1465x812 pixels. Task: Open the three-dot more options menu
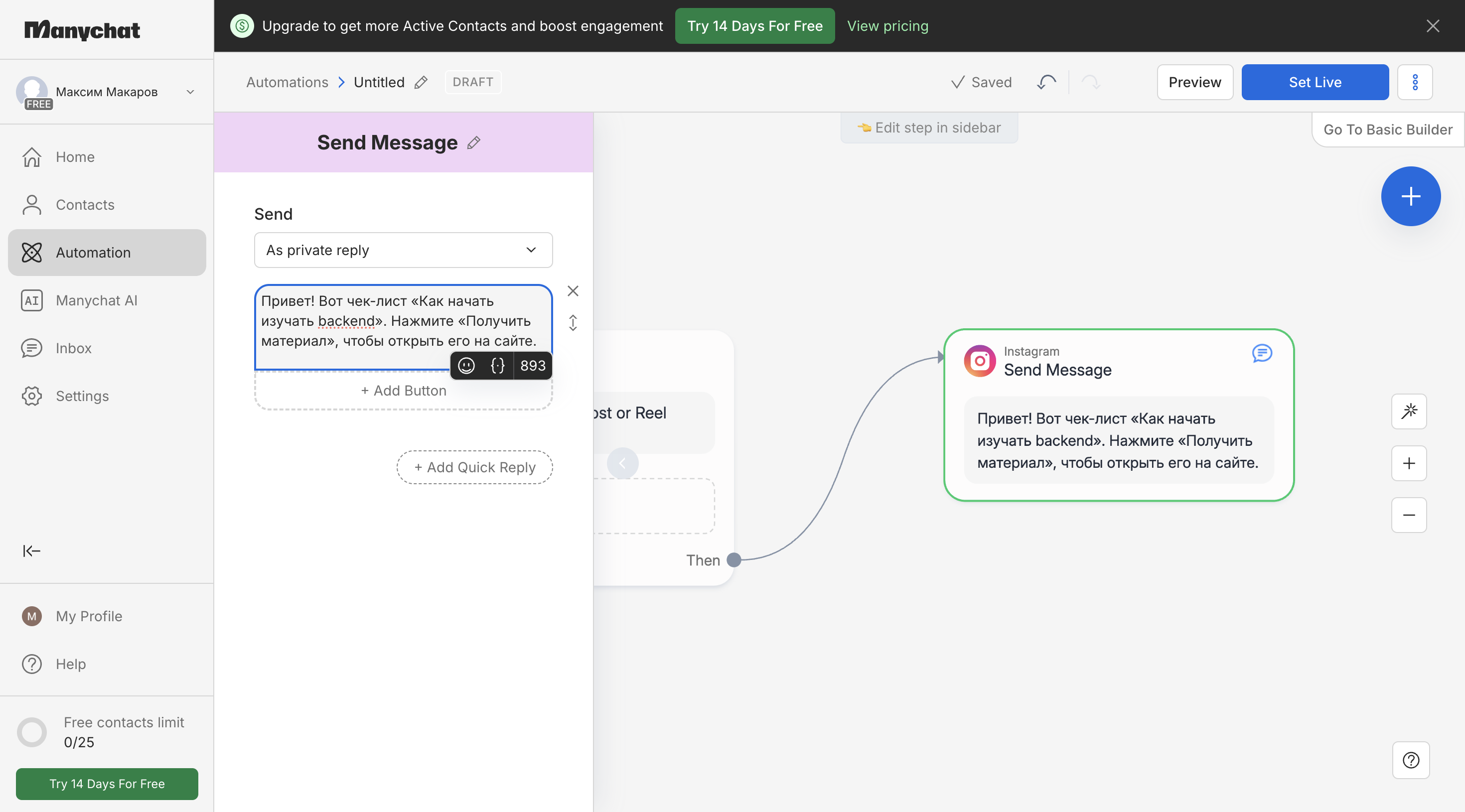coord(1415,83)
